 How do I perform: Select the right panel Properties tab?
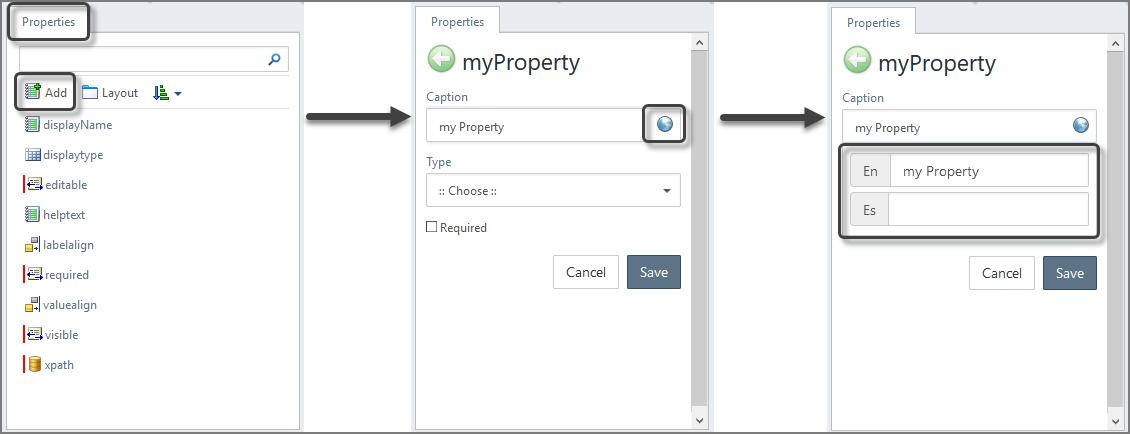pos(873,22)
